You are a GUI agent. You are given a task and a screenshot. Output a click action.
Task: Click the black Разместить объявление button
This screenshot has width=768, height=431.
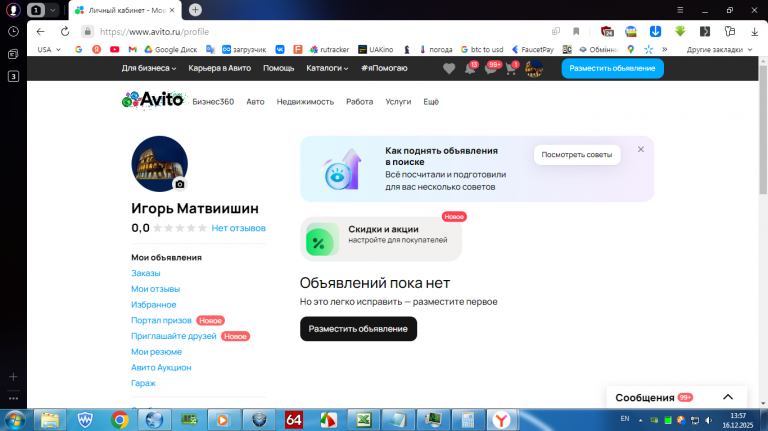click(358, 329)
